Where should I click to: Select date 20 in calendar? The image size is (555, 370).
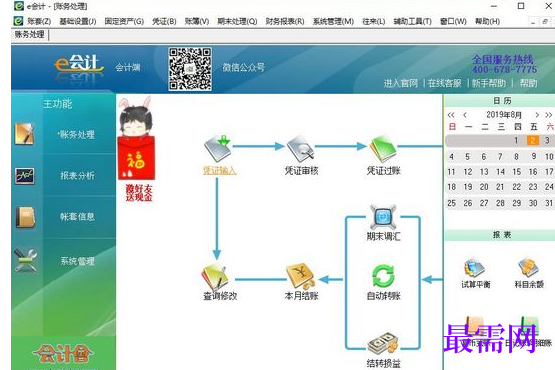click(484, 187)
